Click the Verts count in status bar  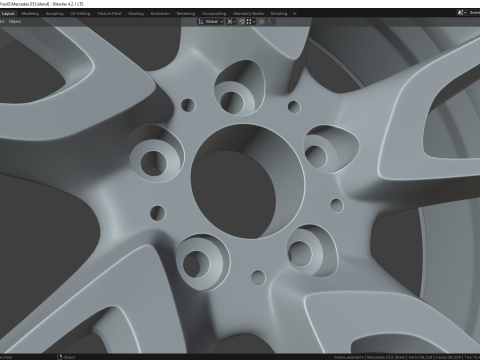click(x=419, y=357)
